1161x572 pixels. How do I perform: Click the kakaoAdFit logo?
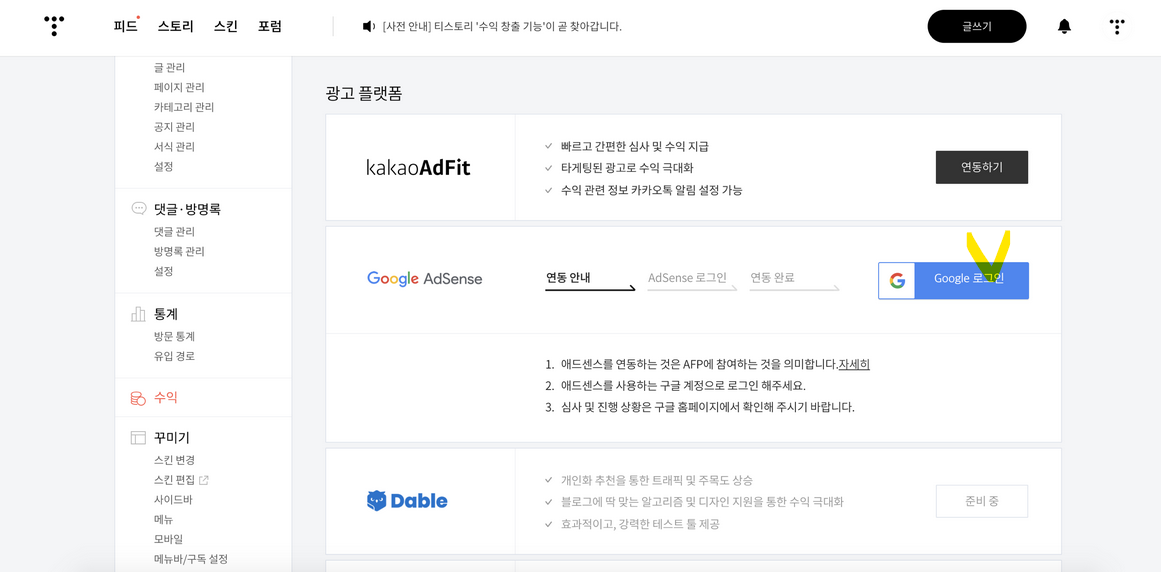[x=418, y=168]
